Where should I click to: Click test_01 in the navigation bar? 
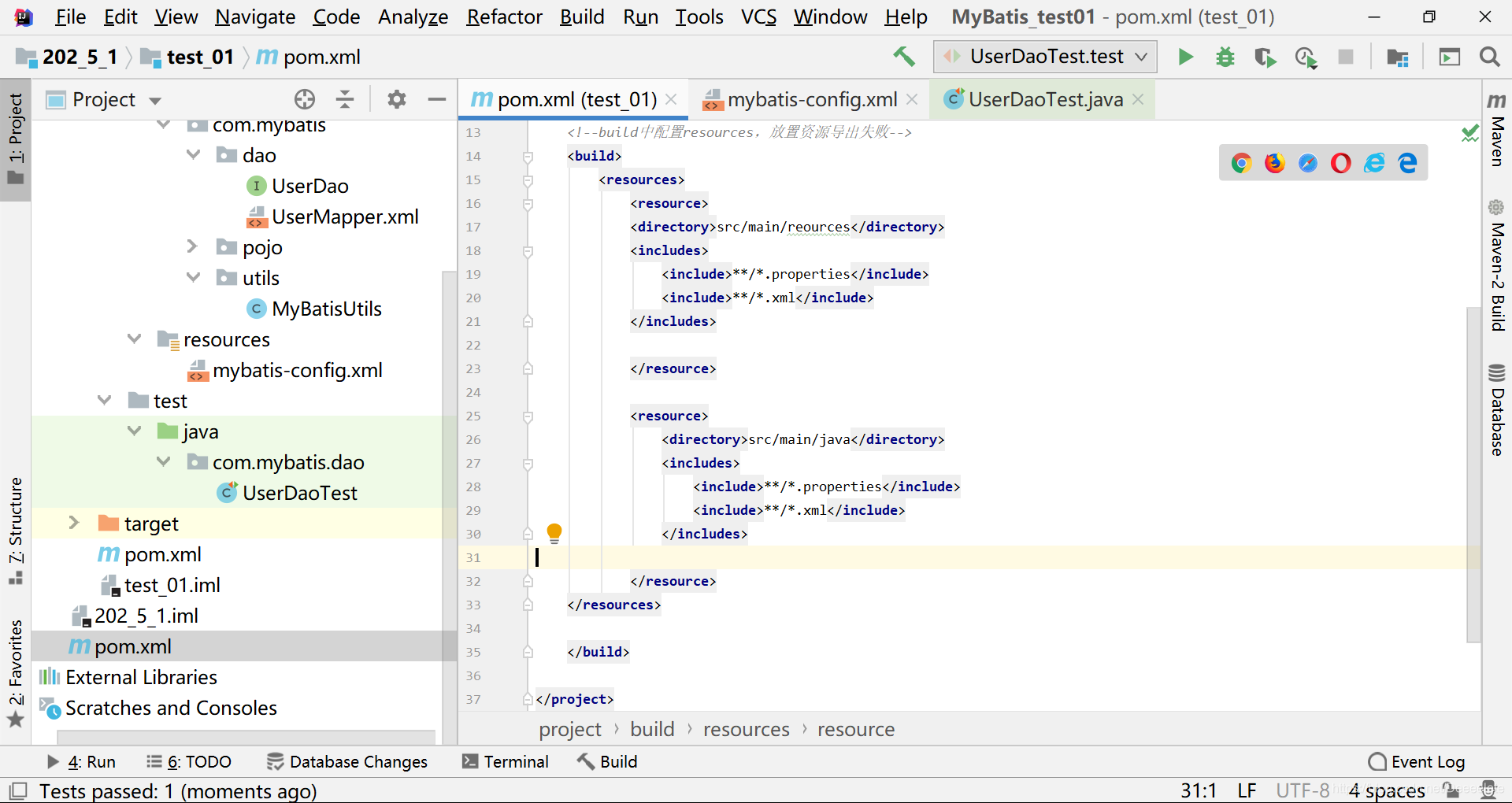click(187, 57)
